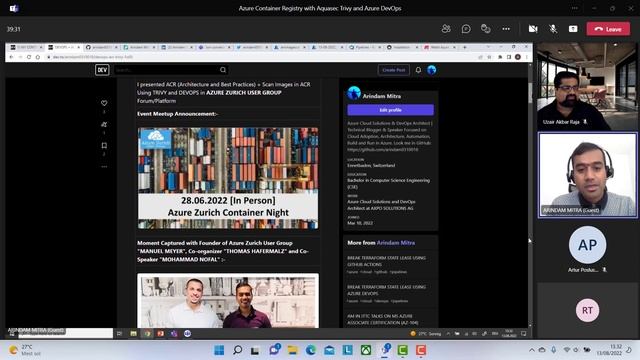This screenshot has width=640, height=360.
Task: Open Break Terraform State Lease GitHub Actions post
Action: 386,261
